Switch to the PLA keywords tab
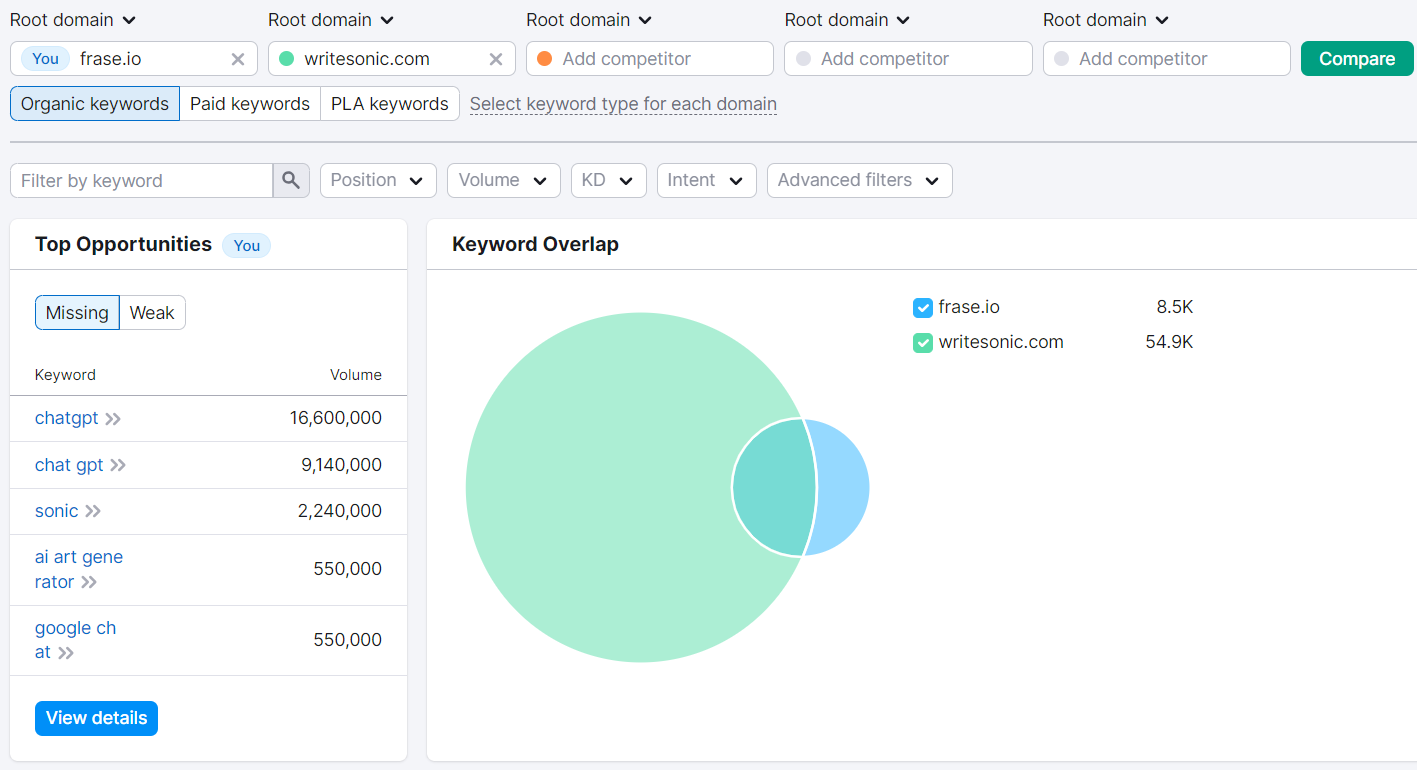This screenshot has width=1417, height=770. click(390, 104)
